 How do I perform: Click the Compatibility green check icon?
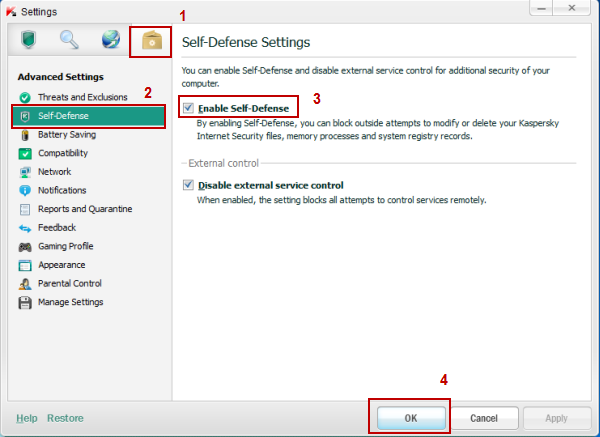25,154
